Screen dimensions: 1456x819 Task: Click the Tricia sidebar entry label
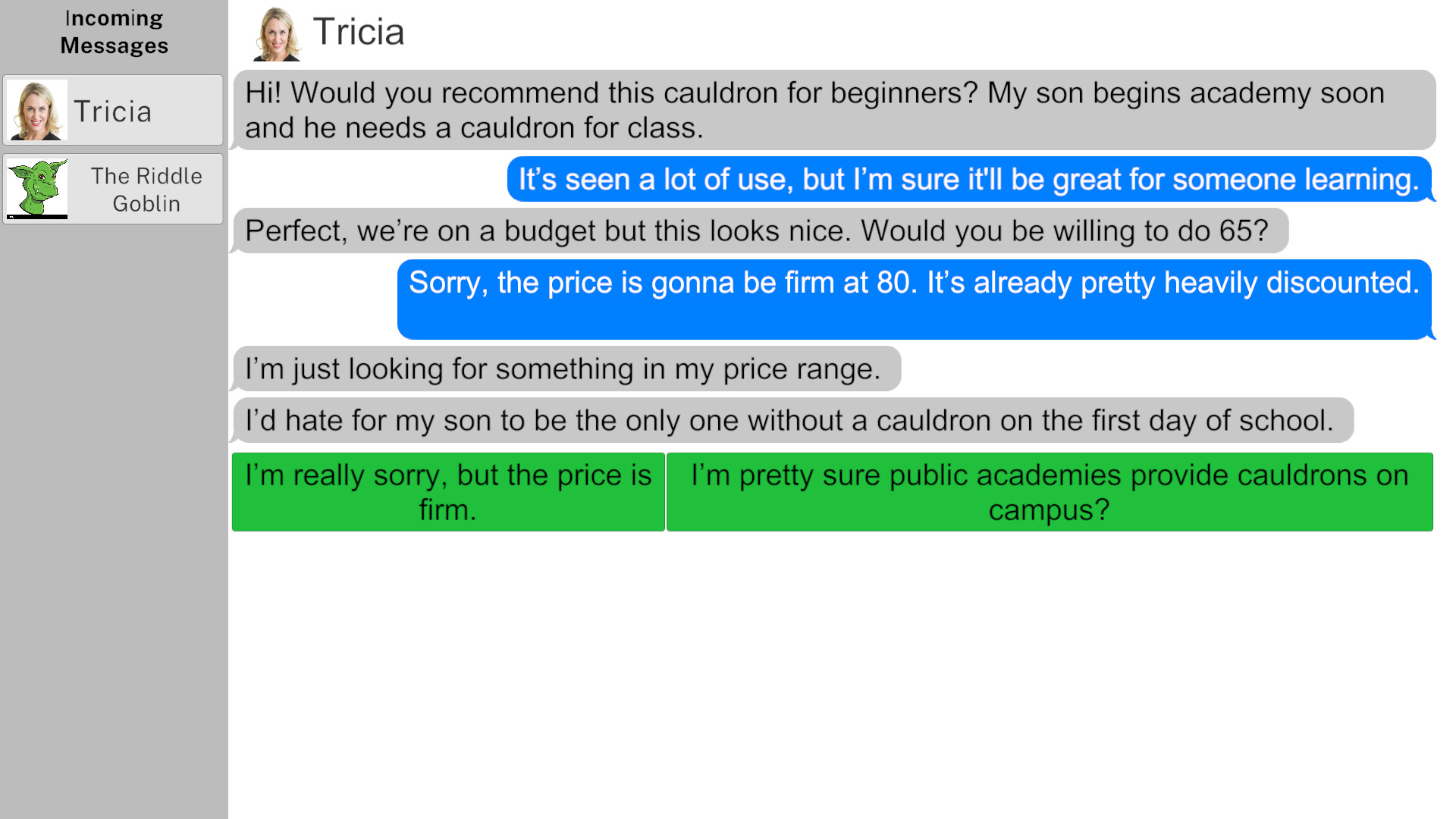112,110
